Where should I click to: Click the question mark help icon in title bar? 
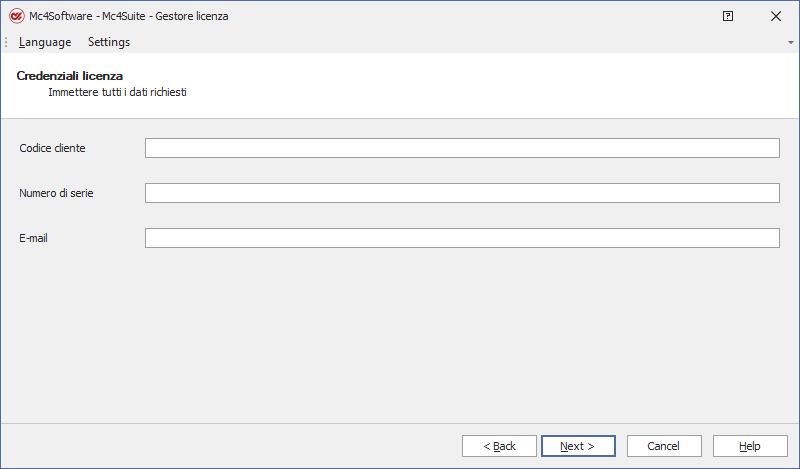point(727,16)
